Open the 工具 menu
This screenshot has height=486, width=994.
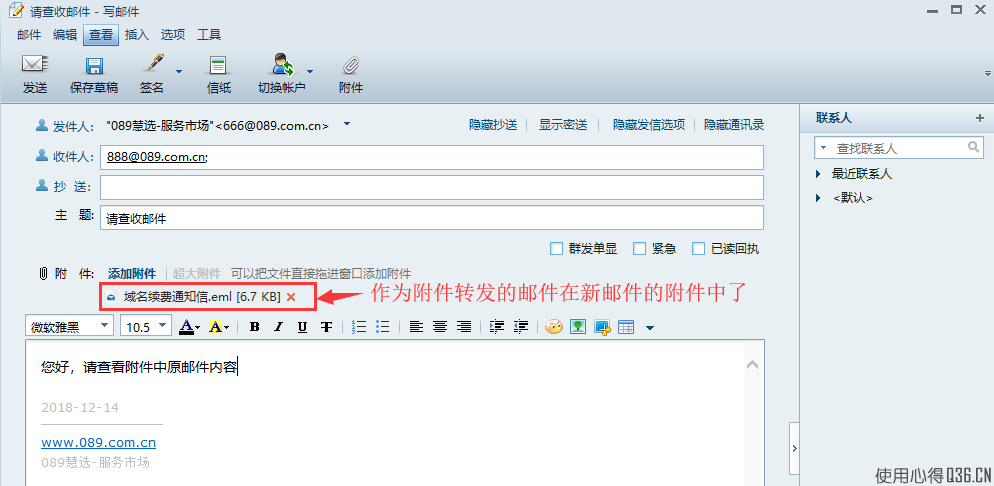(209, 35)
